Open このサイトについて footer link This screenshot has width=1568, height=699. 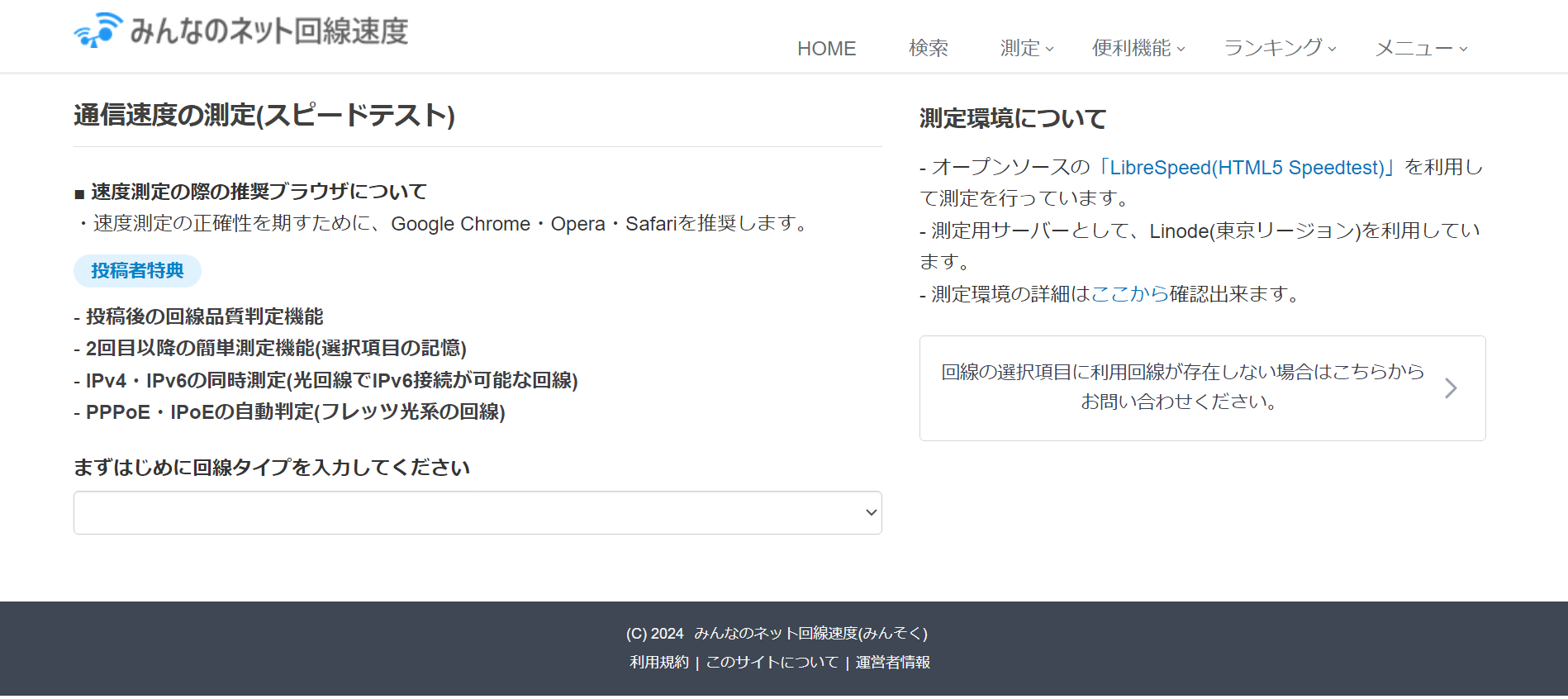[x=772, y=663]
